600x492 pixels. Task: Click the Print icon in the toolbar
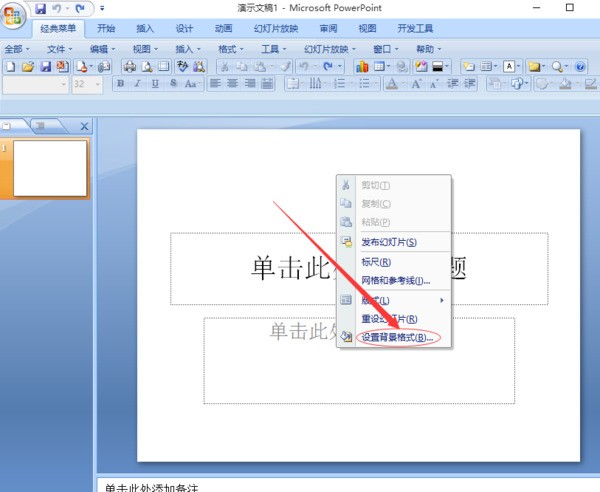[x=130, y=67]
